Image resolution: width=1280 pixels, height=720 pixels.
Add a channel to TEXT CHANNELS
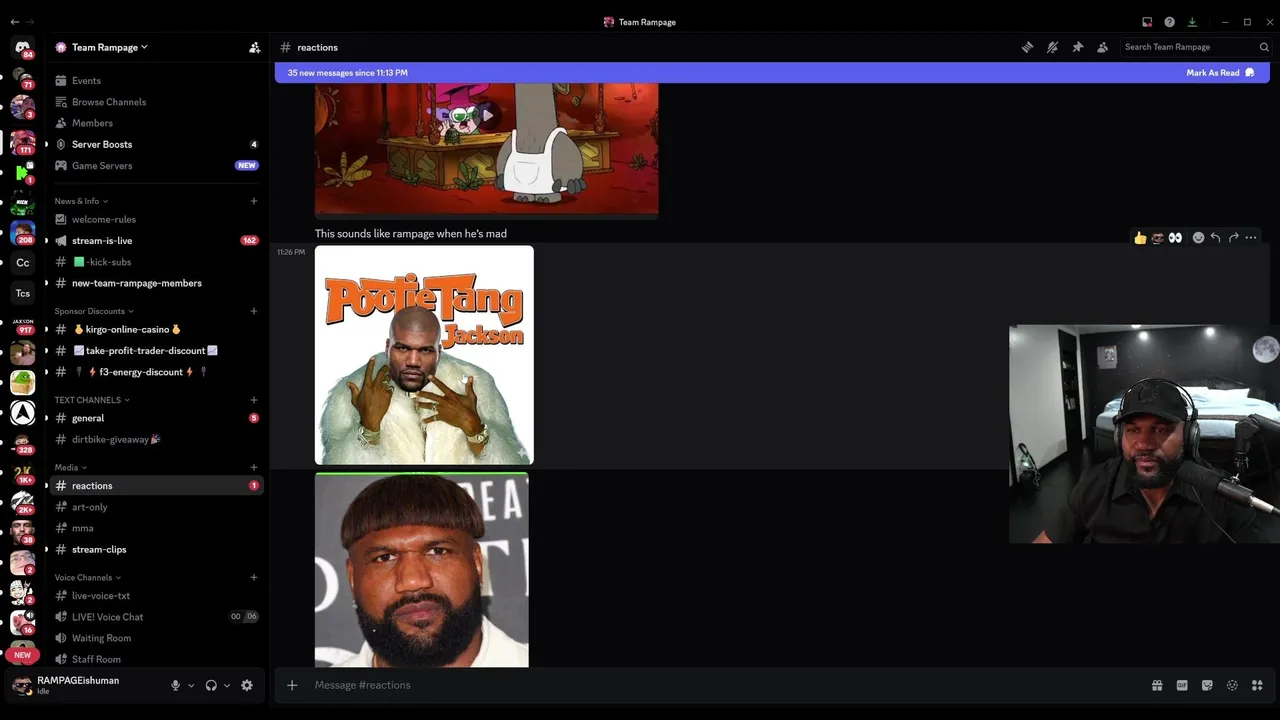(x=254, y=400)
